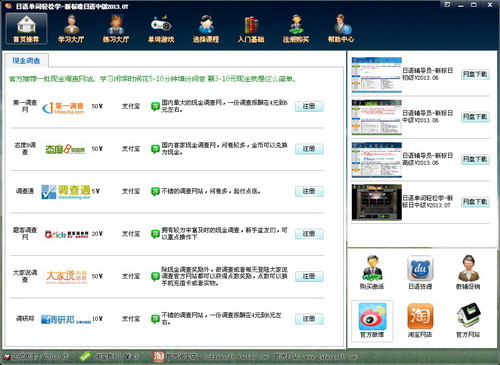Open 练习大厅 practice hall
Image resolution: width=500 pixels, height=365 pixels.
pyautogui.click(x=116, y=29)
